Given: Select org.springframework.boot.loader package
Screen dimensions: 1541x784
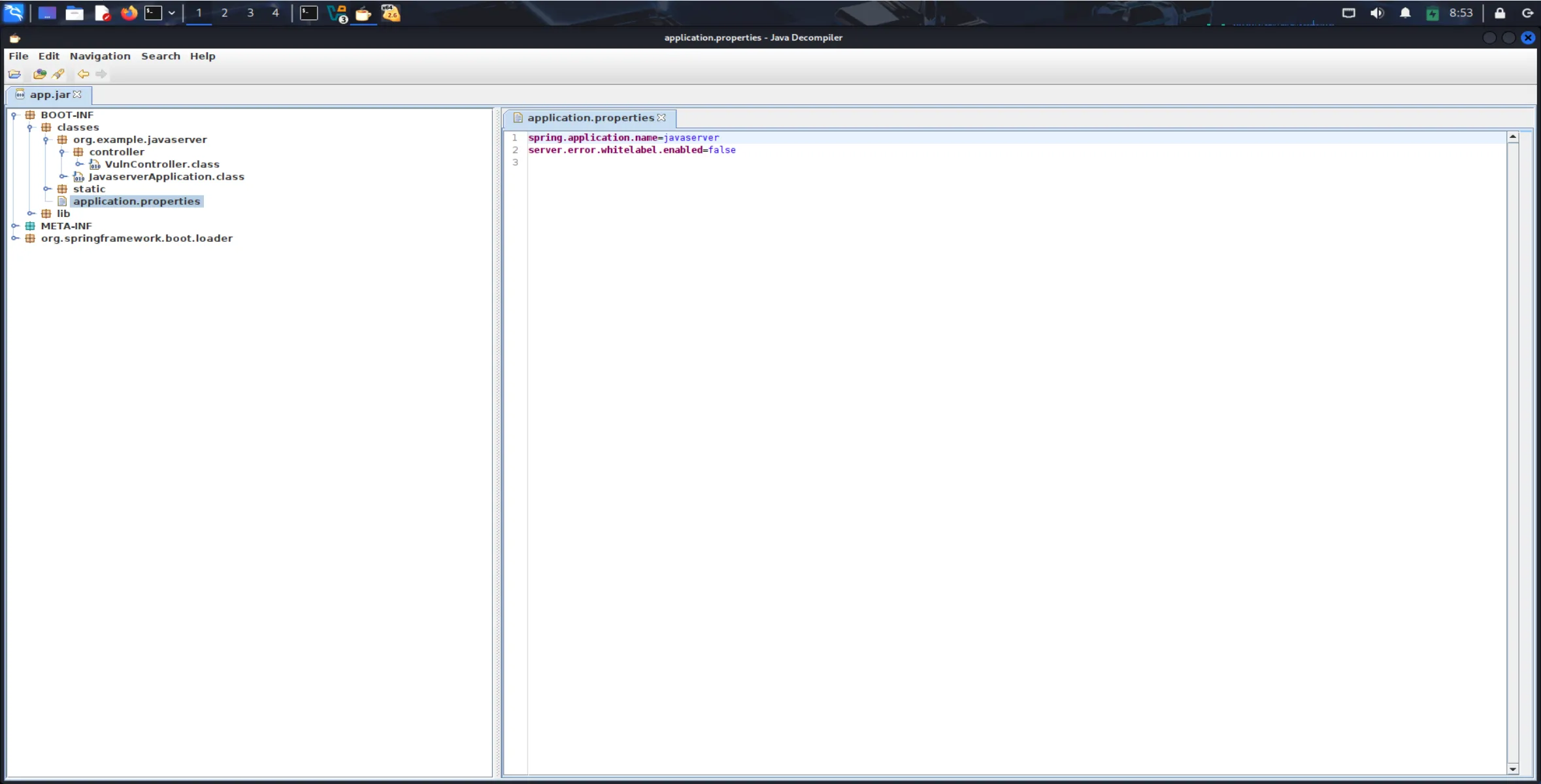Looking at the screenshot, I should click(136, 238).
